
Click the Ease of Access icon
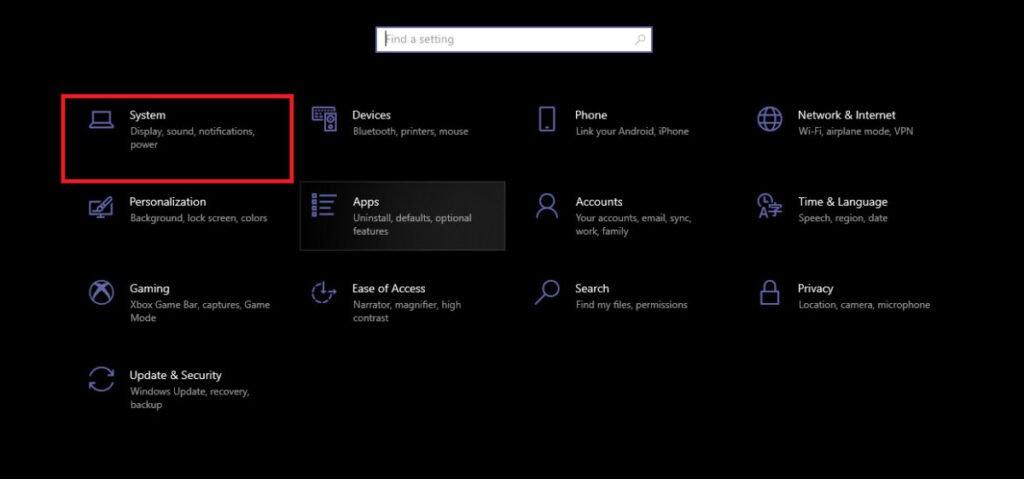pos(323,292)
